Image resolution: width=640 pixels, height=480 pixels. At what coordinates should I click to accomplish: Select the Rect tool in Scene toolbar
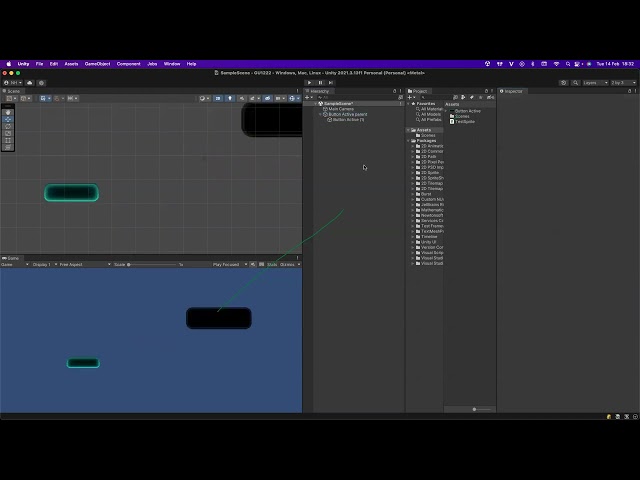8,140
